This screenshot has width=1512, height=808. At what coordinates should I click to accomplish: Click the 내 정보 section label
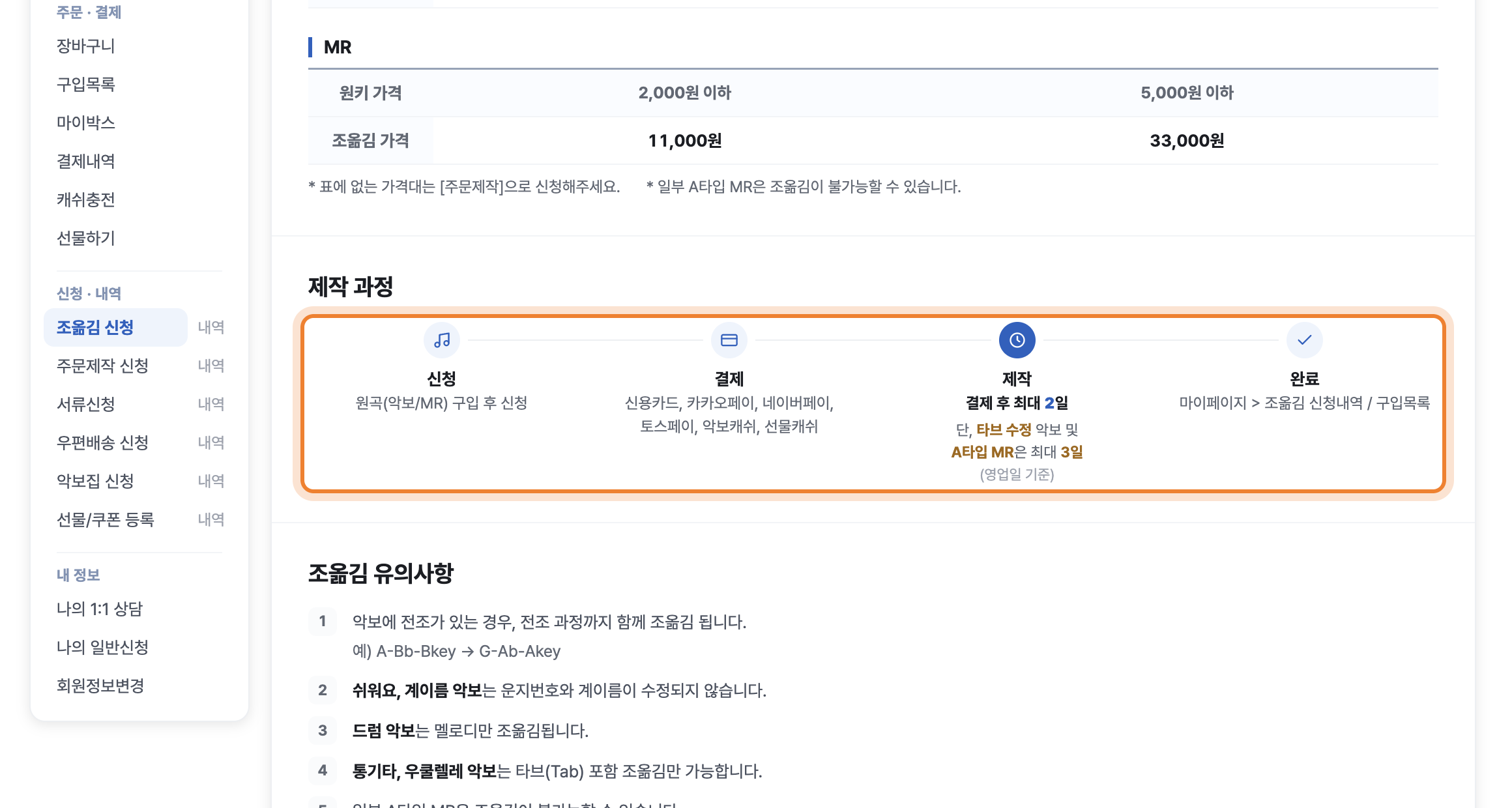tap(78, 575)
